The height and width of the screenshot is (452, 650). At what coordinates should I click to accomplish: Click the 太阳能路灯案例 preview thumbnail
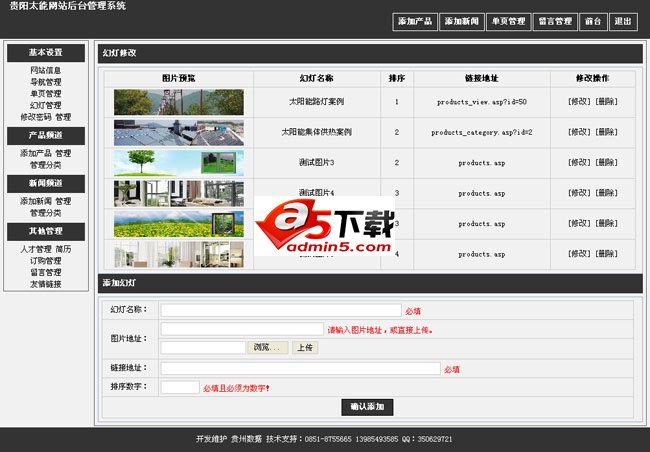click(x=179, y=102)
